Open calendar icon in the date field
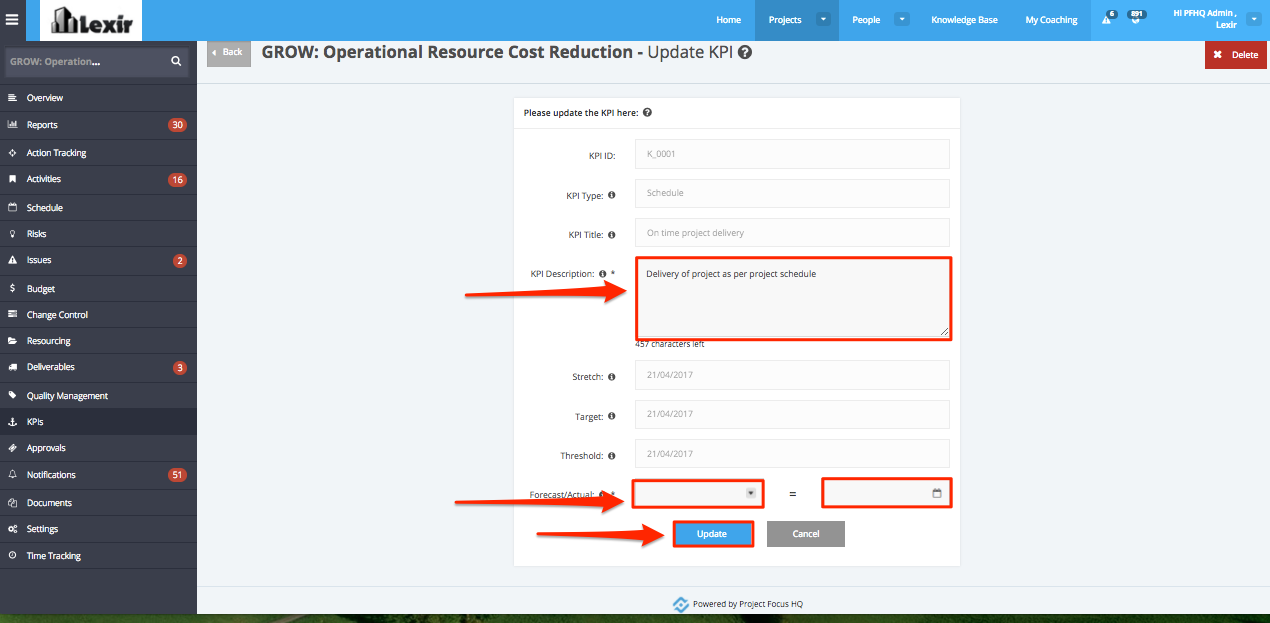Viewport: 1270px width, 623px height. pos(936,493)
